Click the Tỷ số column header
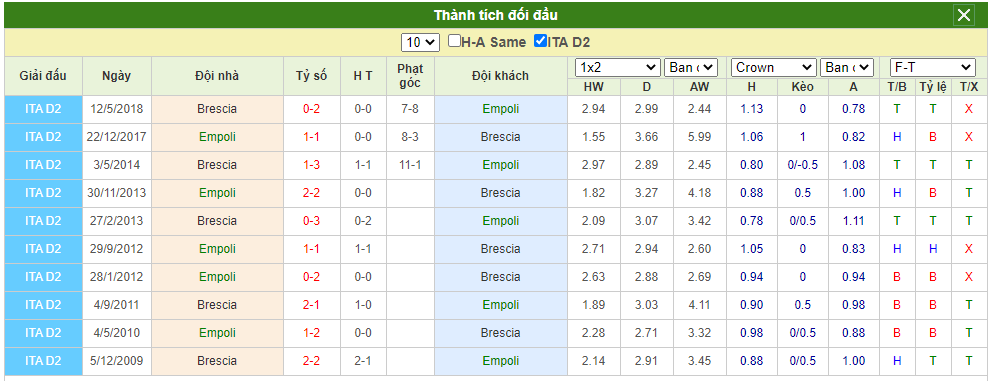Screen dimensions: 994x381 tap(311, 76)
